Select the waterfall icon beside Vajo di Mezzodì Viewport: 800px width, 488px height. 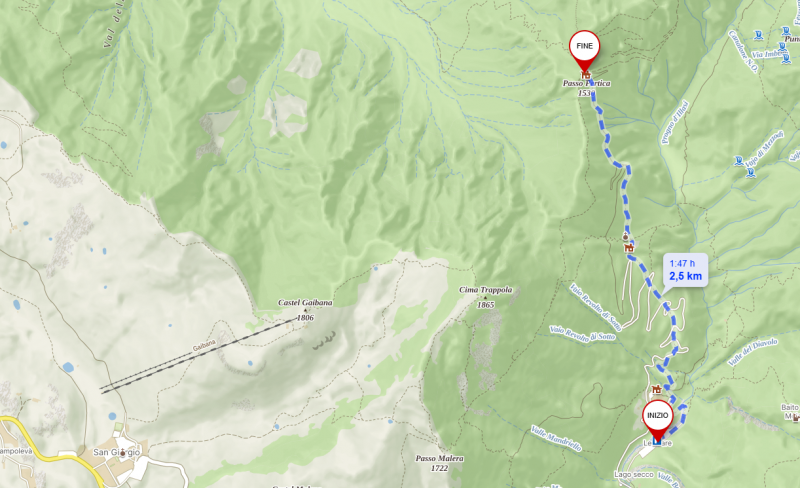[x=739, y=161]
